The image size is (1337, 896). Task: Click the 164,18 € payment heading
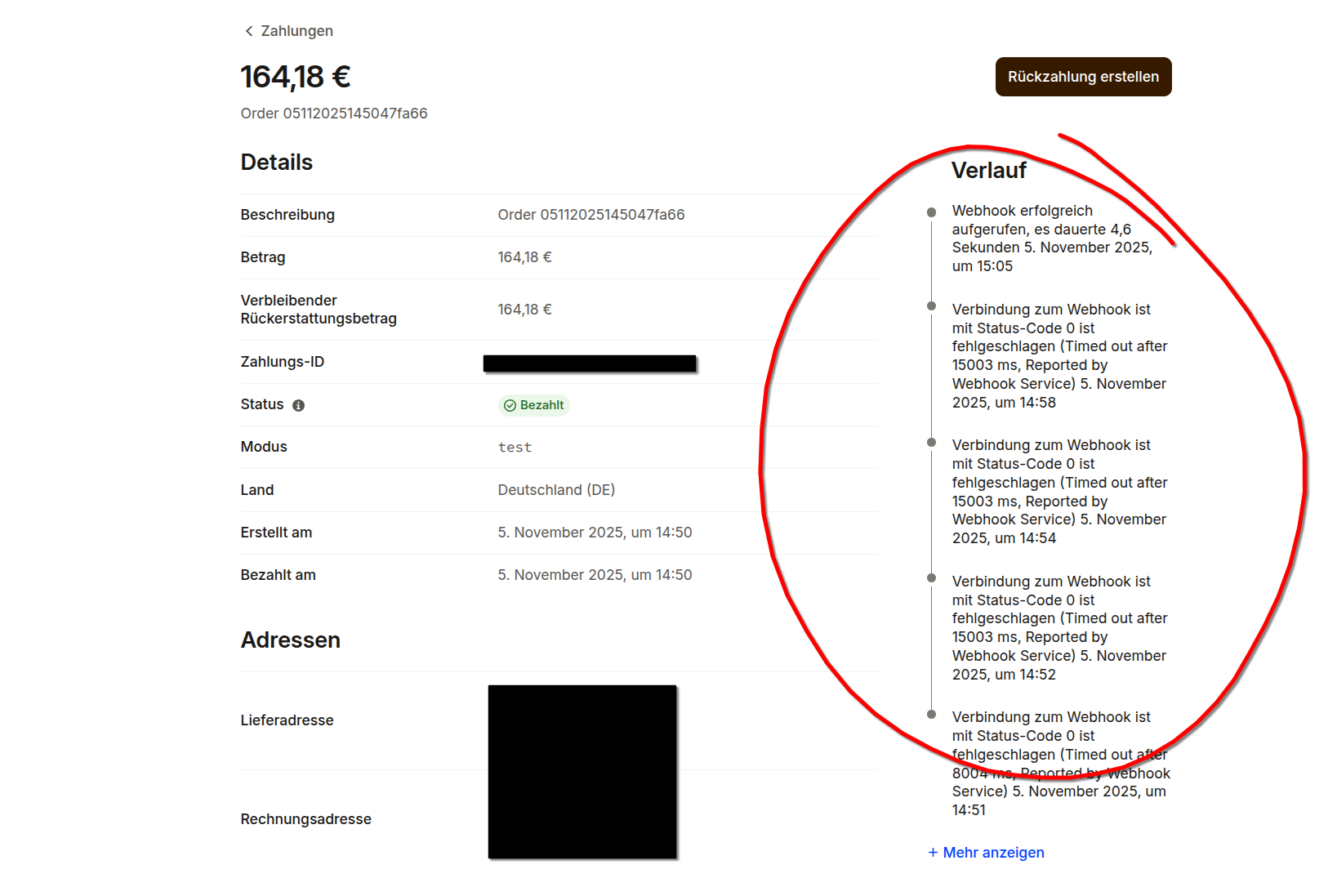pyautogui.click(x=296, y=77)
